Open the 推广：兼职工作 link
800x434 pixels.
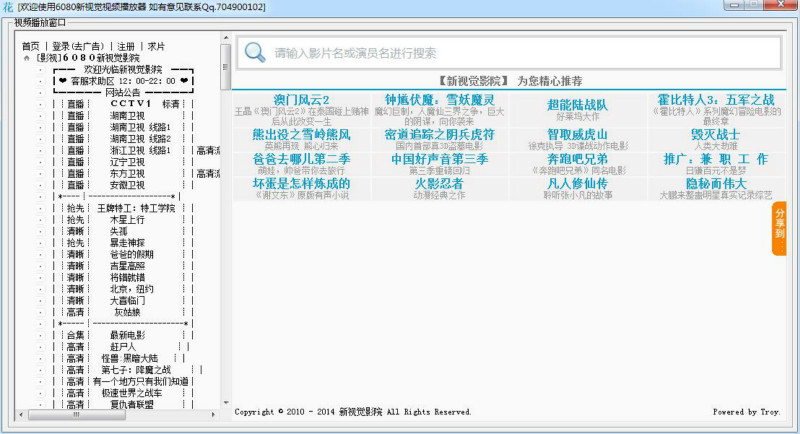pyautogui.click(x=716, y=159)
